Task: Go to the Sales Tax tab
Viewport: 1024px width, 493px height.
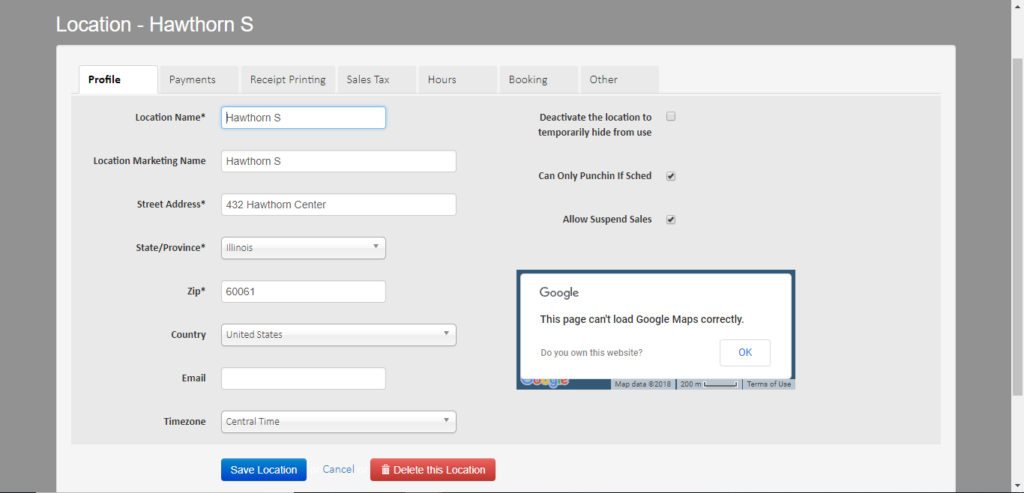Action: (x=368, y=80)
